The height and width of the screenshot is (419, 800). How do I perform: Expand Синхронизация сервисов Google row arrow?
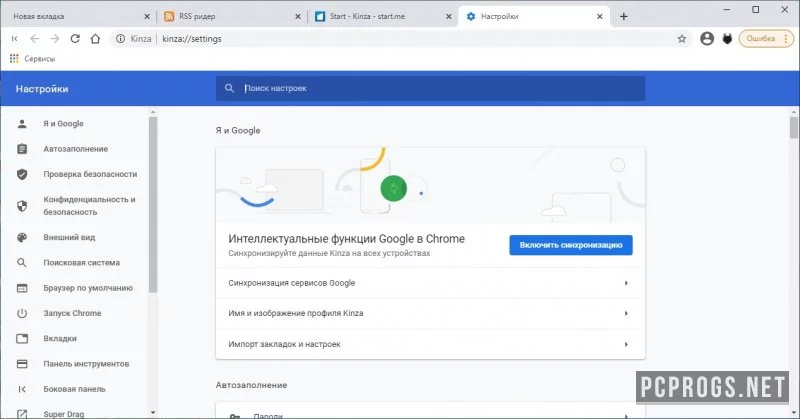click(x=626, y=283)
